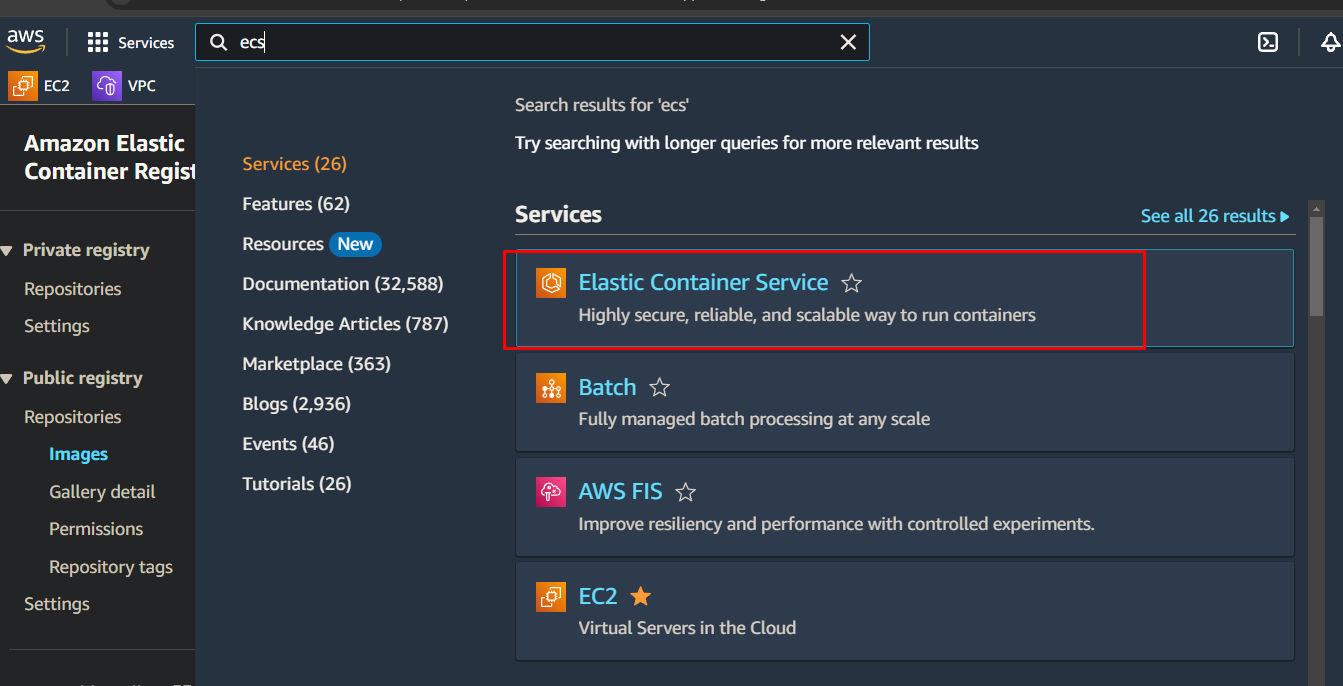The width and height of the screenshot is (1343, 686).
Task: Launch CloudShell from the top bar
Action: click(1268, 42)
